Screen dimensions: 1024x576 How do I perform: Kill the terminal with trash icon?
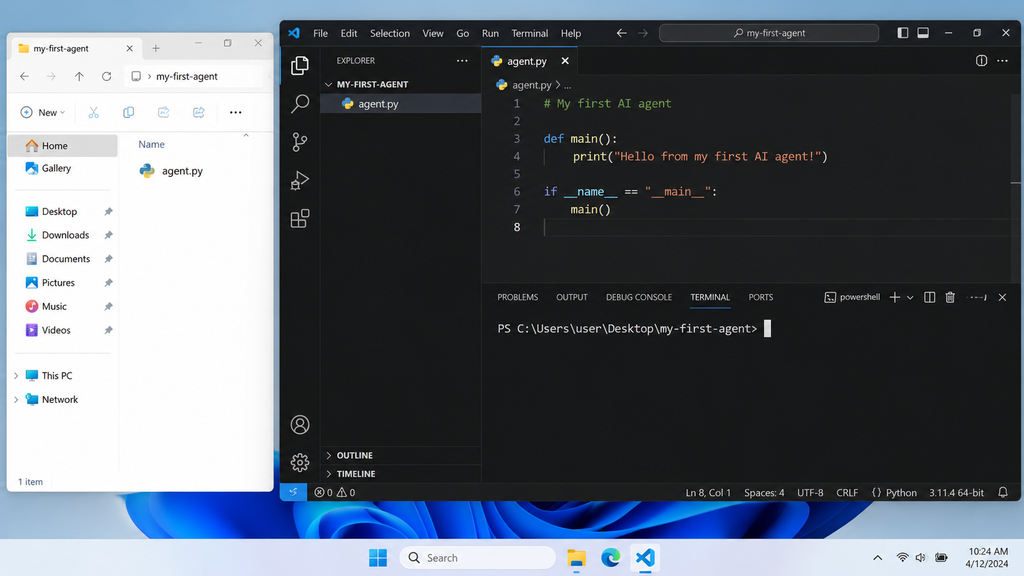950,297
